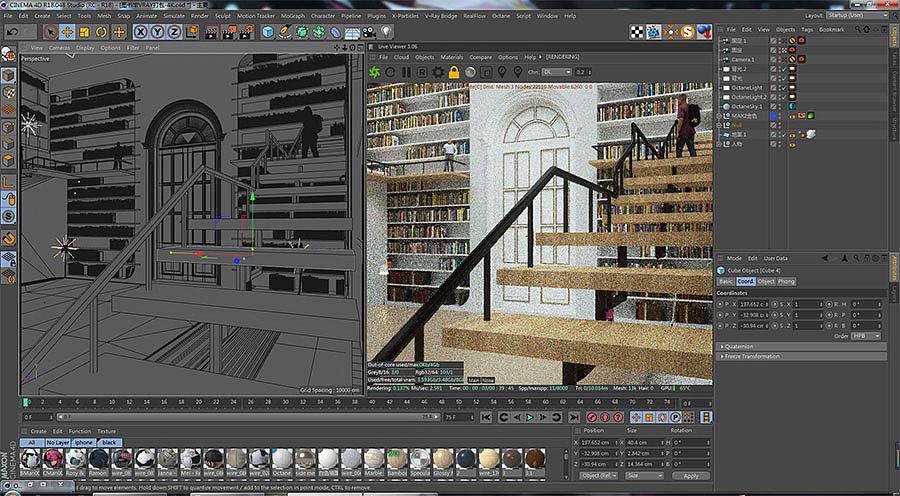The height and width of the screenshot is (496, 900).
Task: Toggle the layer checkbox for the Null object
Action: tap(774, 125)
